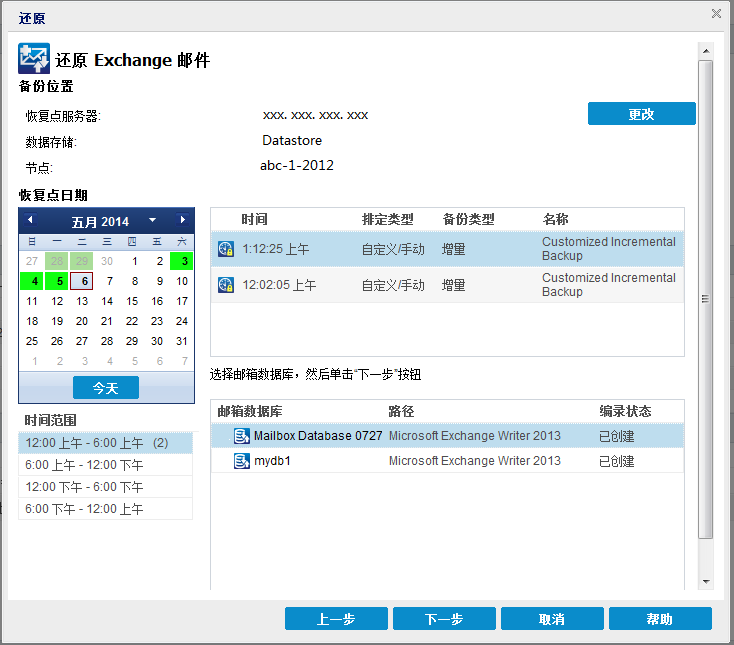Screen dimensions: 734x645
Task: Click xxx. xxx. xxx. xxx server address
Action: tap(316, 115)
